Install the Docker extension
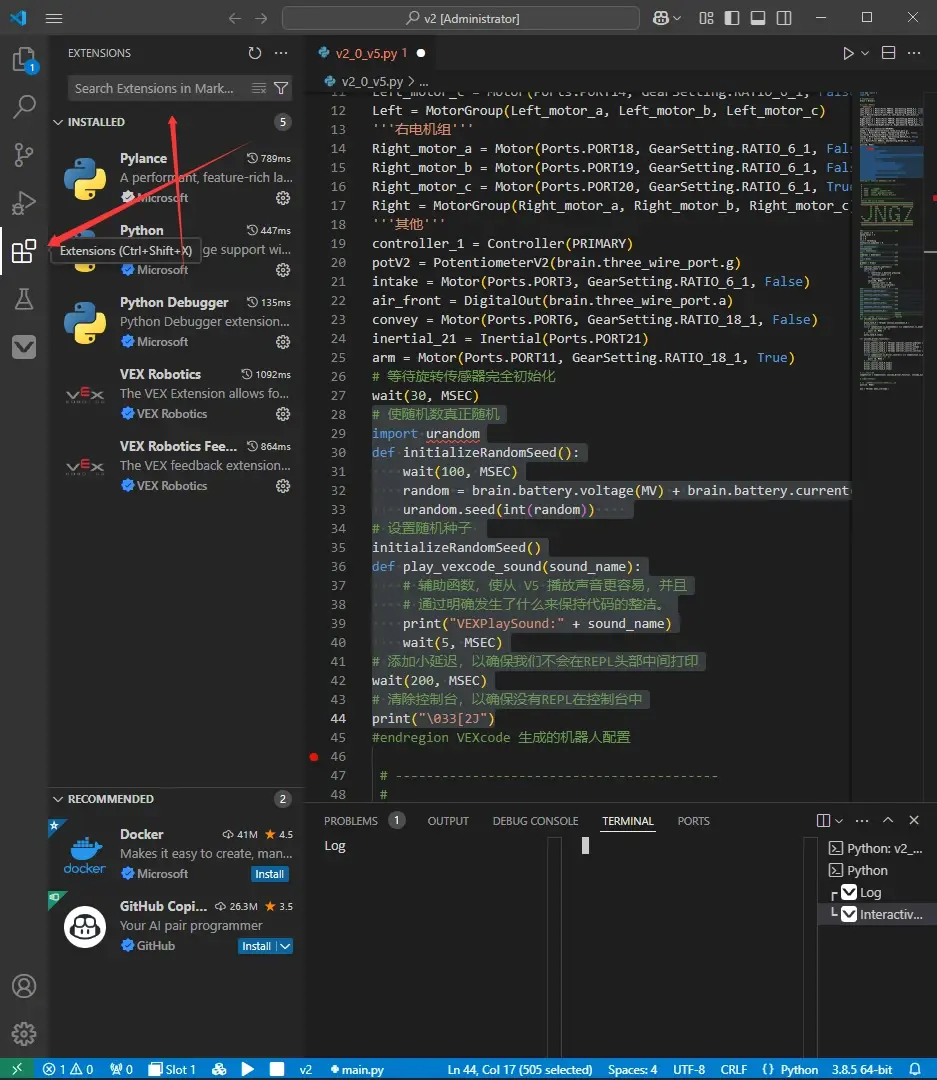The image size is (937, 1080). [x=269, y=874]
